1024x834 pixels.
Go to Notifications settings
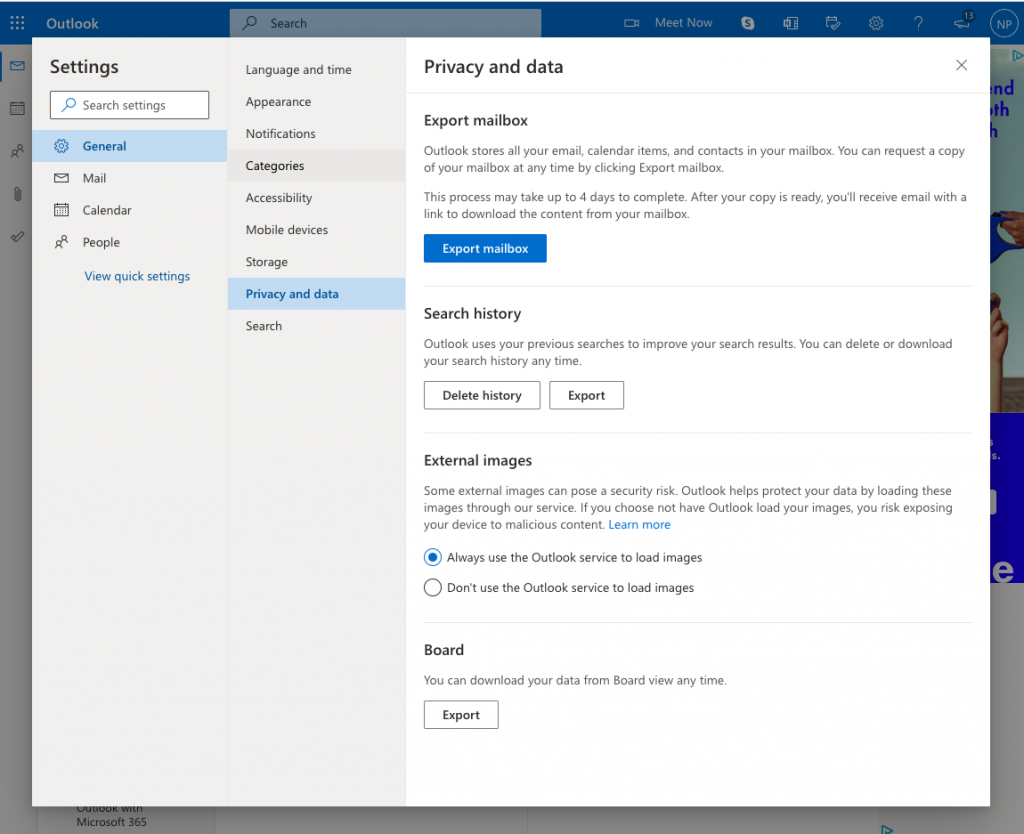pyautogui.click(x=317, y=133)
